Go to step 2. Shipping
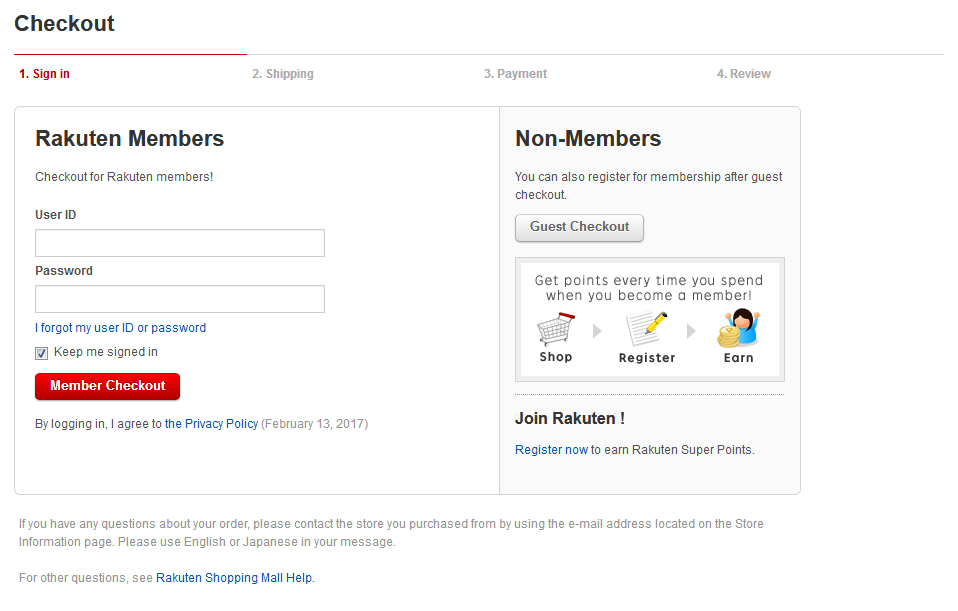 tap(283, 74)
